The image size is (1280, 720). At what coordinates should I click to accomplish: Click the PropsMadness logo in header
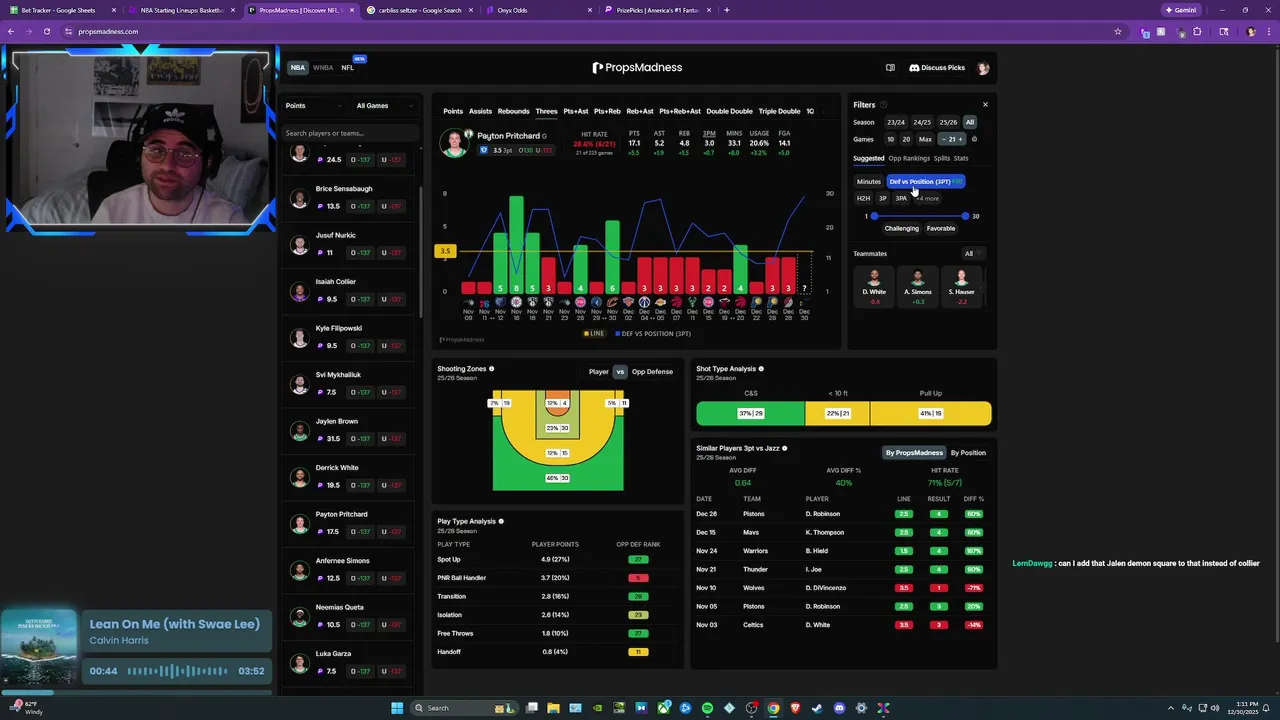point(637,68)
